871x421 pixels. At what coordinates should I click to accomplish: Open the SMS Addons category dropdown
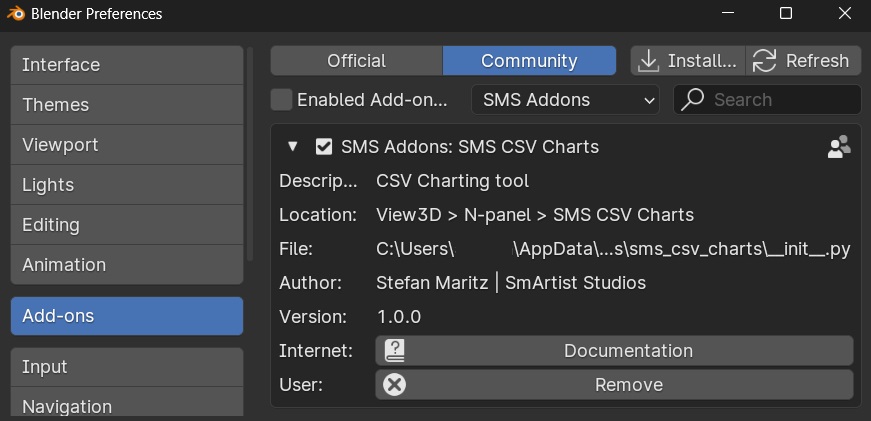[x=565, y=100]
